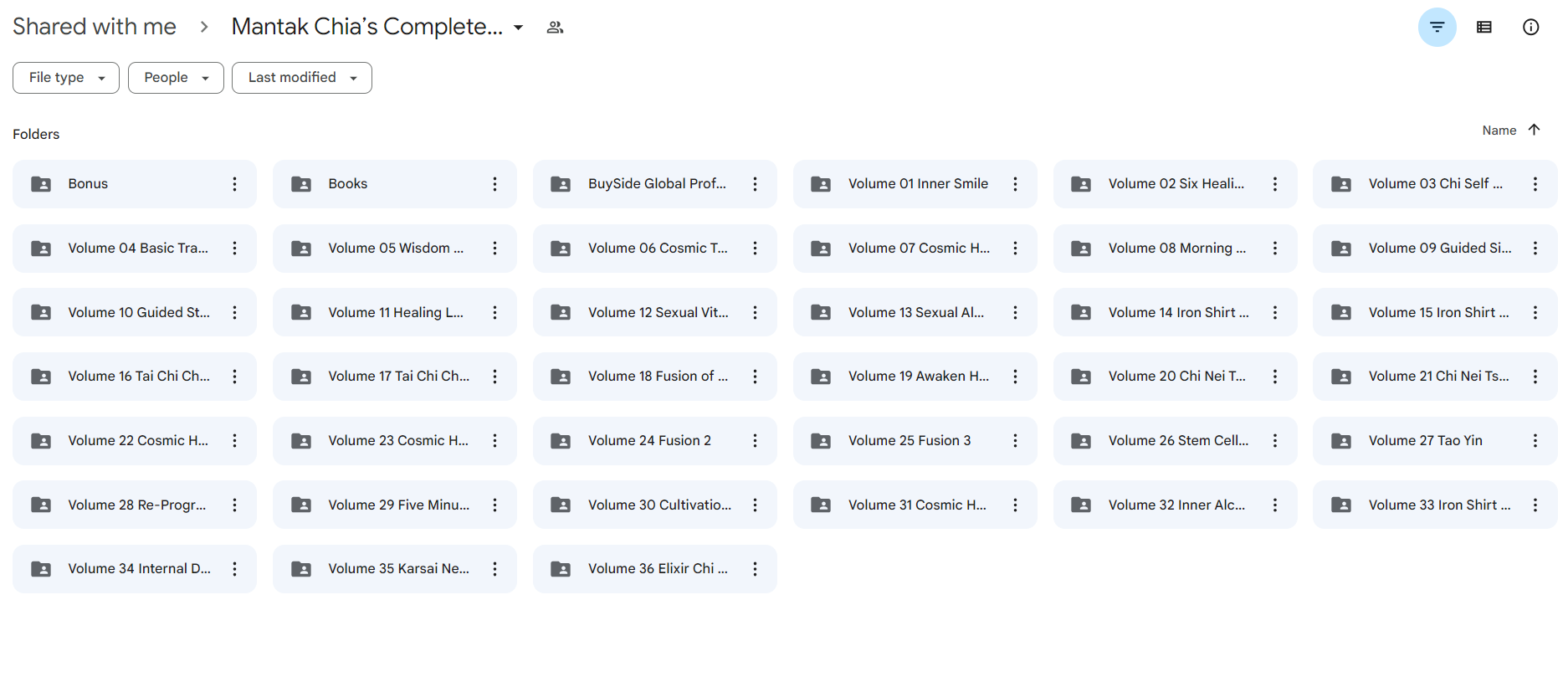Open more actions for Volume 12 Sexual Vit folder
Viewport: 1568px width, 682px height.
pos(756,312)
